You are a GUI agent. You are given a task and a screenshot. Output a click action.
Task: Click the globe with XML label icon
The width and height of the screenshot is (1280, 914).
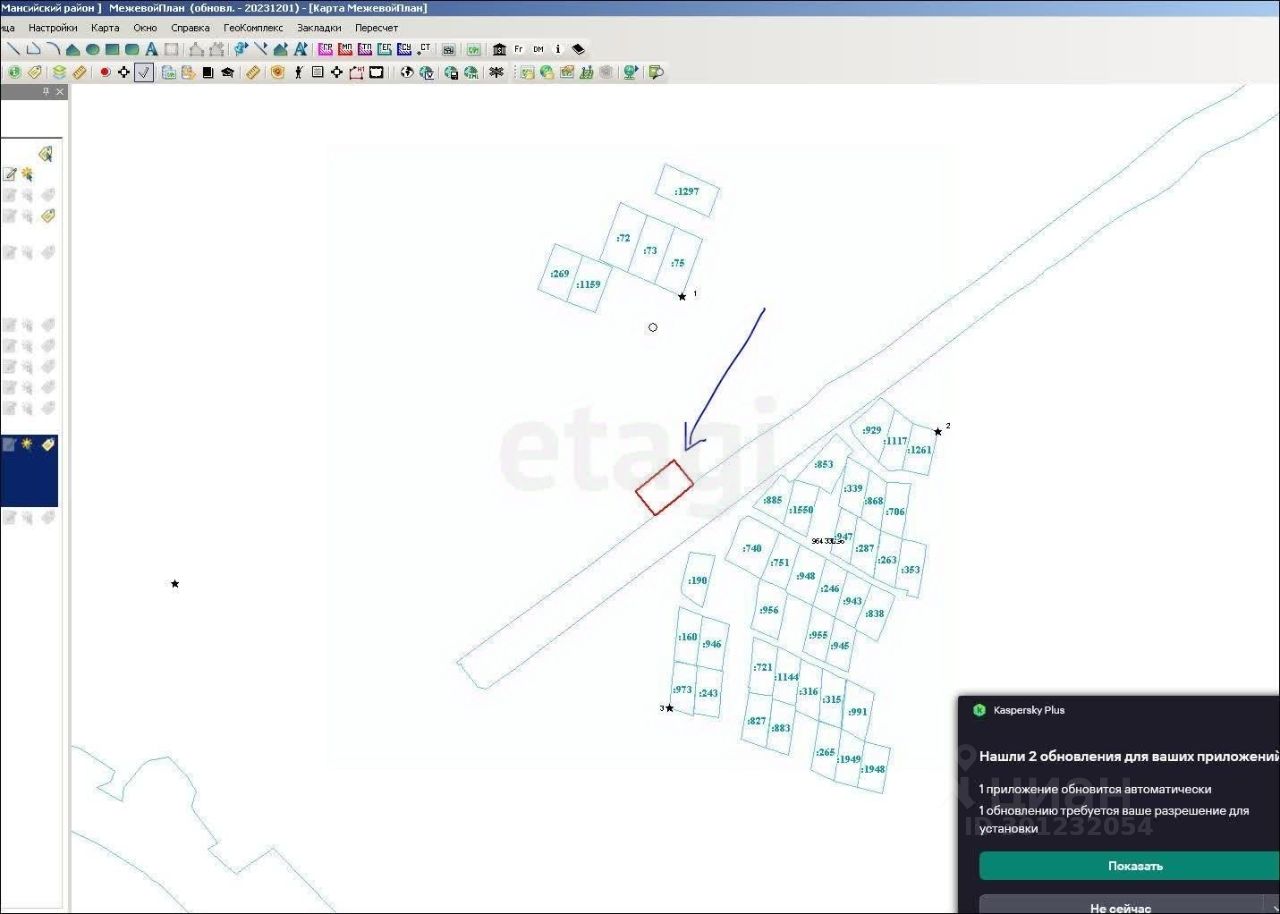471,72
